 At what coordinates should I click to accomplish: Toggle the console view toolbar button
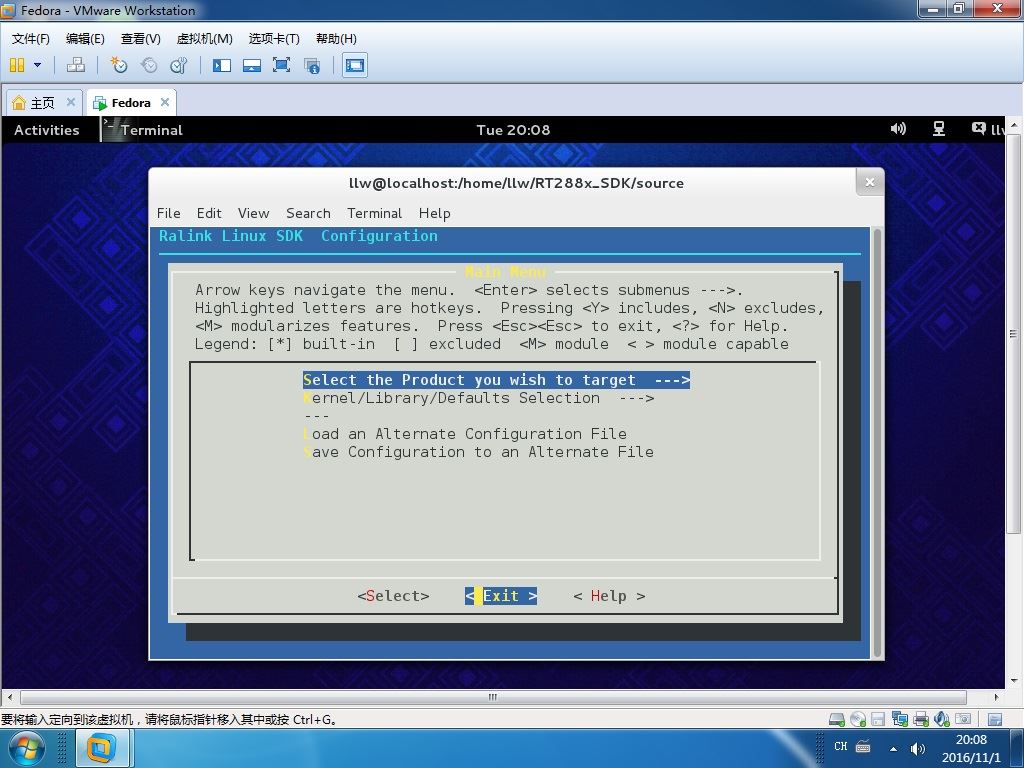coord(355,65)
